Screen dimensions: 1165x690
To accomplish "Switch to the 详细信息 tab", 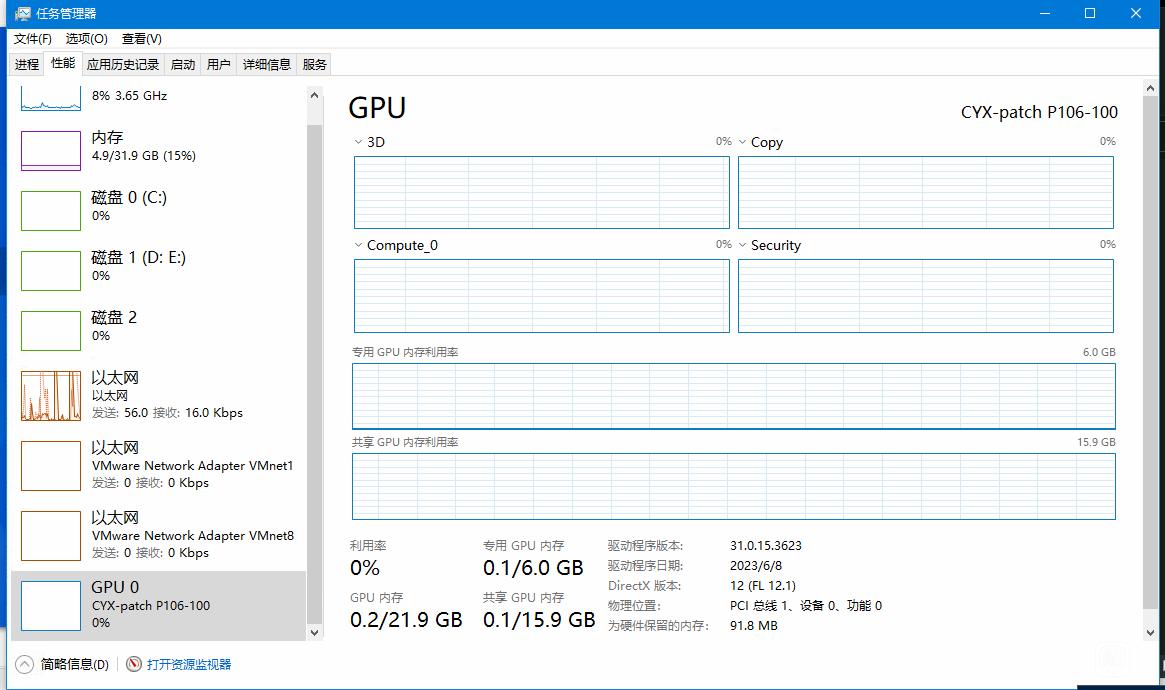I will click(267, 65).
